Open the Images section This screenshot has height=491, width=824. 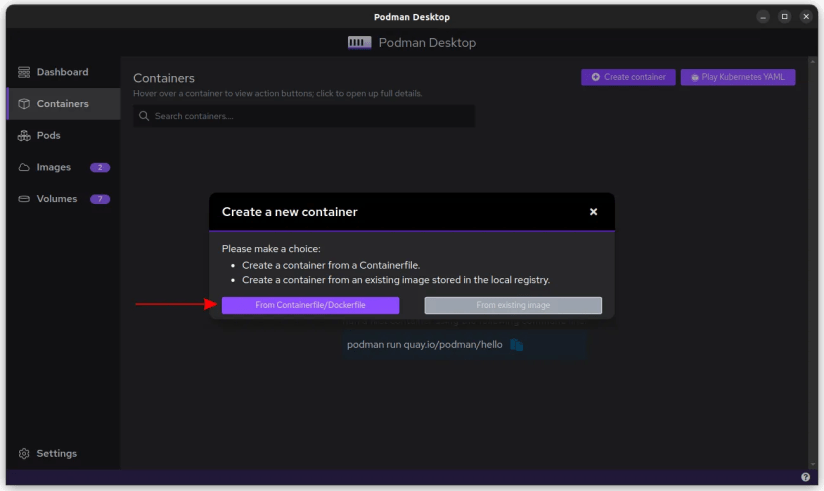click(63, 167)
